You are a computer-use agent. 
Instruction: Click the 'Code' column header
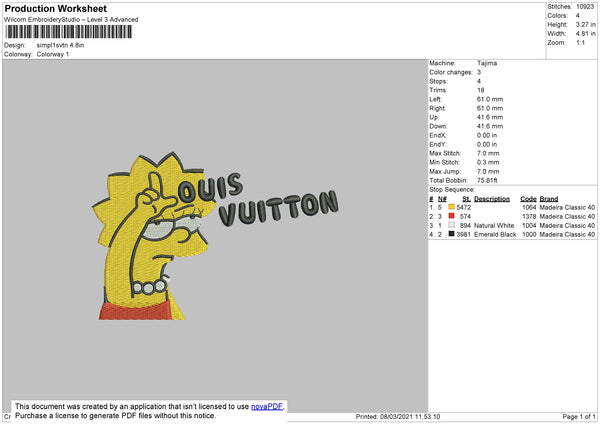click(528, 199)
